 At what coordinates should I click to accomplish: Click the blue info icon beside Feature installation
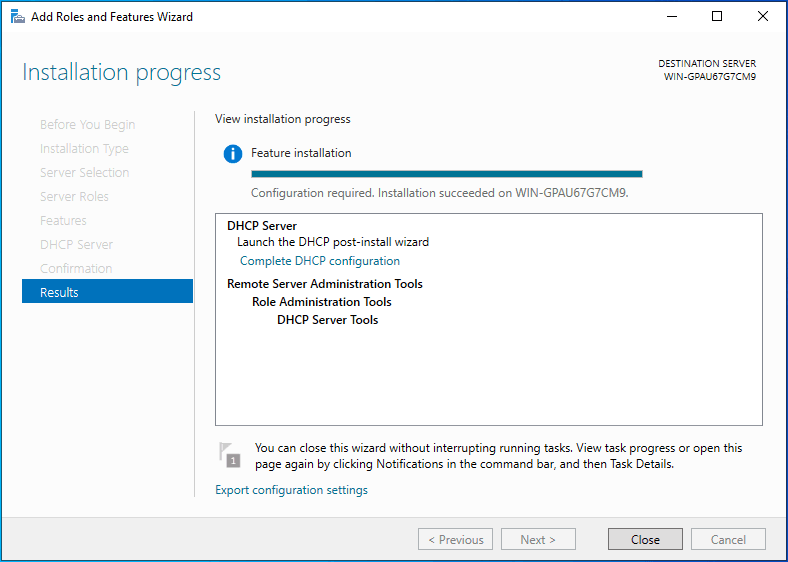233,154
